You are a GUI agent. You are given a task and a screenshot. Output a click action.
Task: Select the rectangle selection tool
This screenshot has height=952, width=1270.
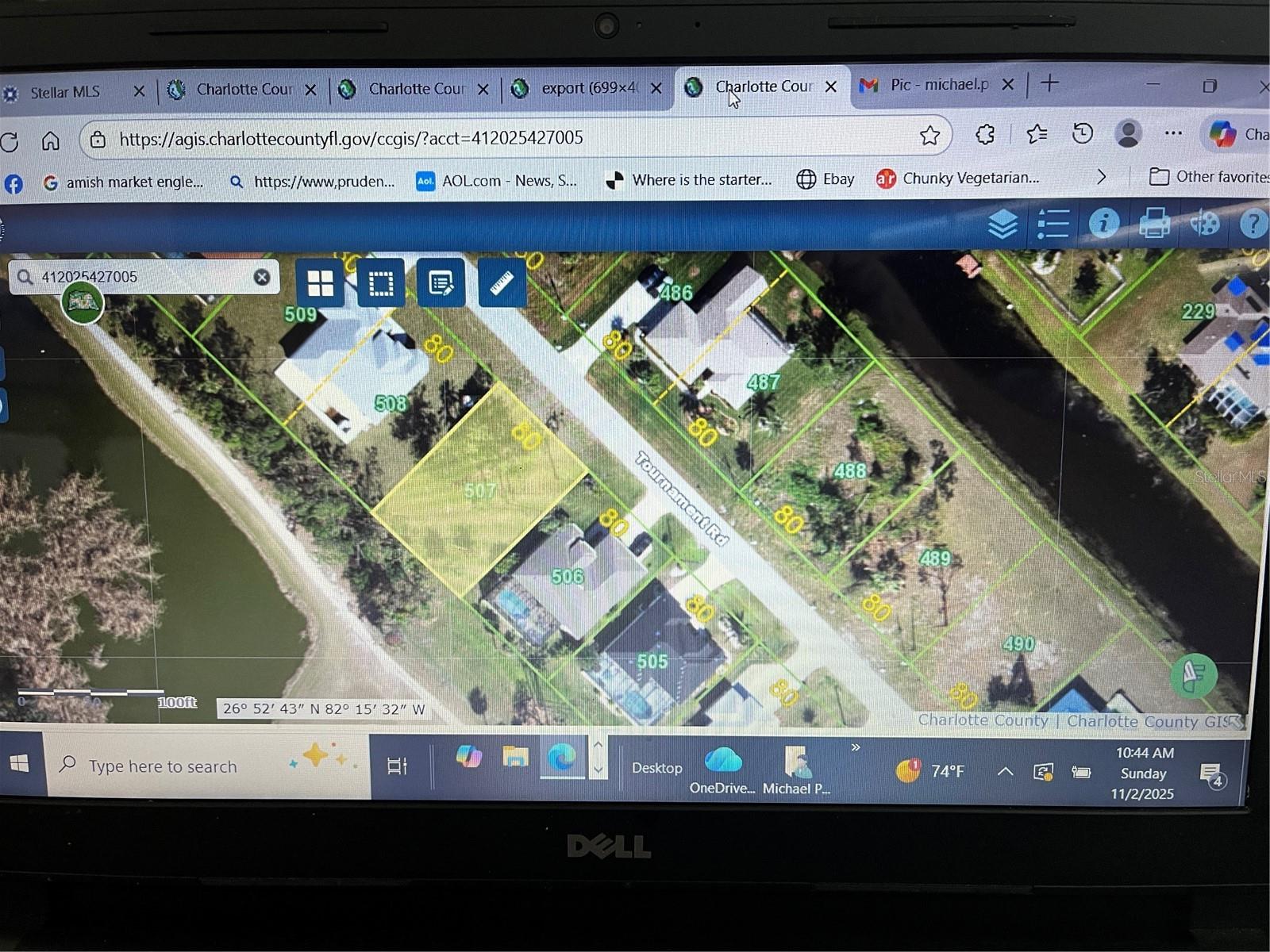coord(381,282)
